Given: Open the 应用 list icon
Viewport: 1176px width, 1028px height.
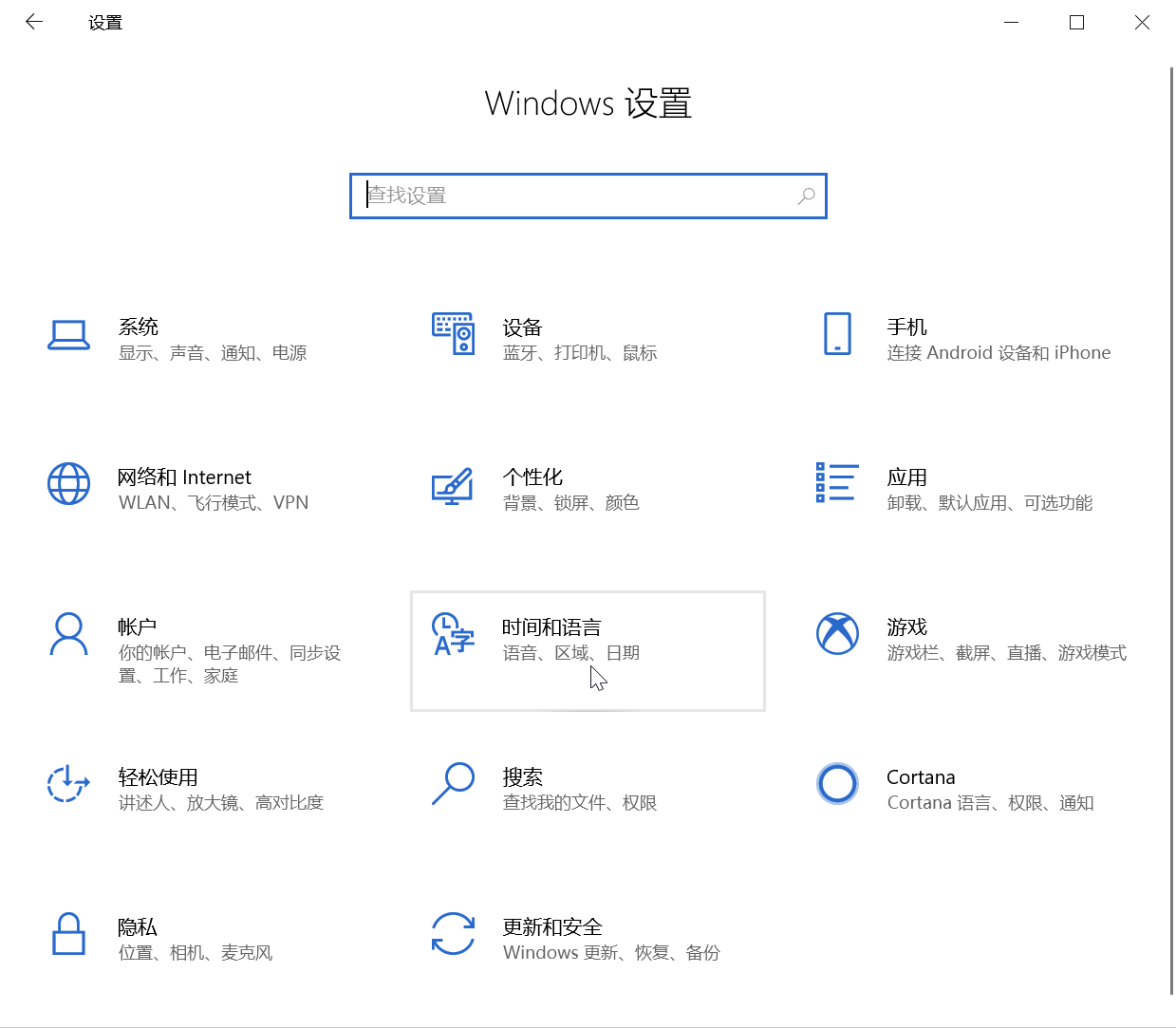Looking at the screenshot, I should coord(837,482).
